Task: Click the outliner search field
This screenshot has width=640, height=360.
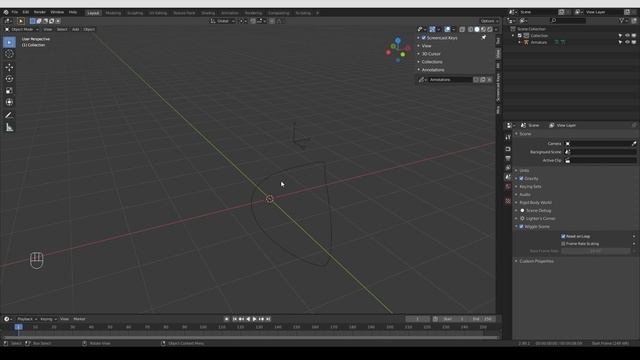Action: [x=567, y=20]
